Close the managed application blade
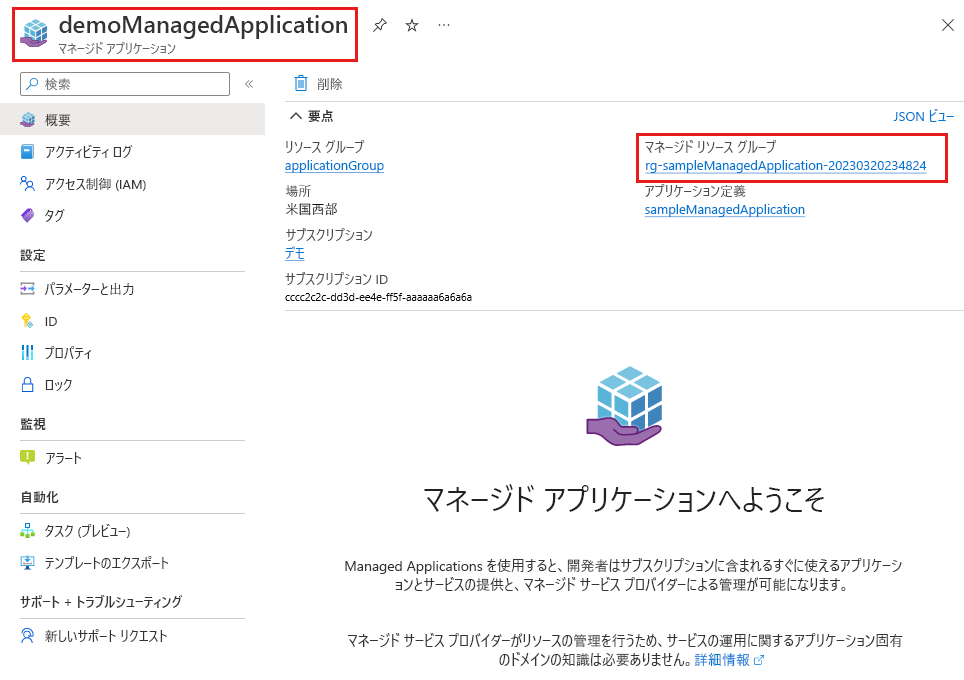The height and width of the screenshot is (680, 964). 948,25
